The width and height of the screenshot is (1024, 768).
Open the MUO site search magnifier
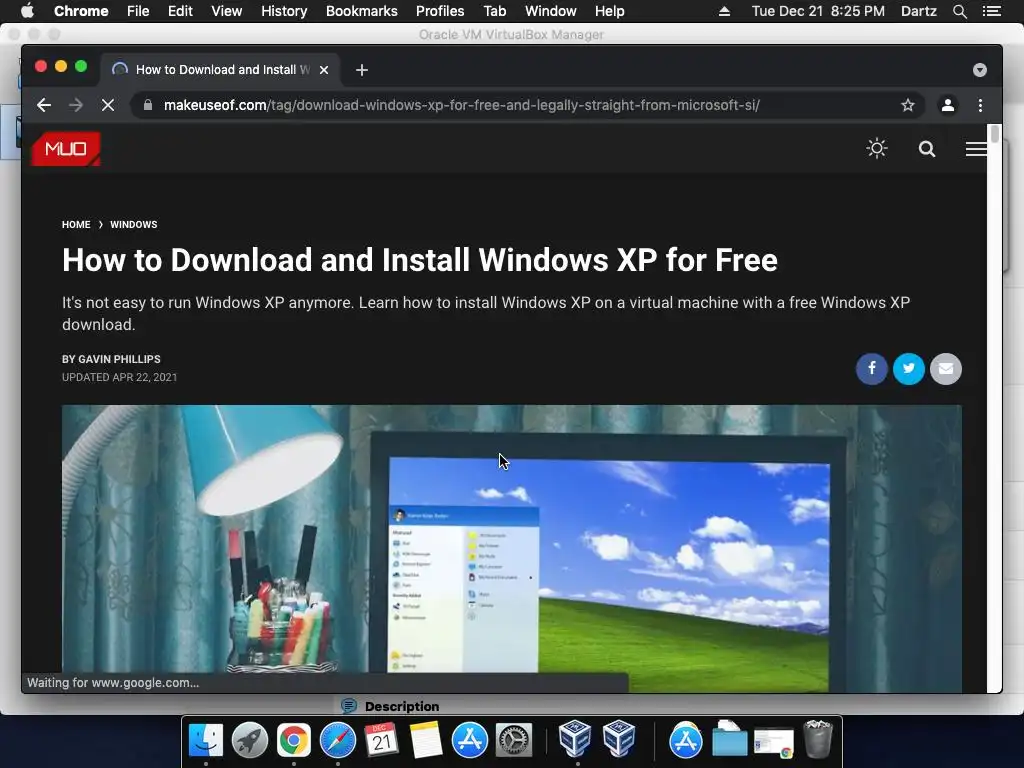point(927,149)
